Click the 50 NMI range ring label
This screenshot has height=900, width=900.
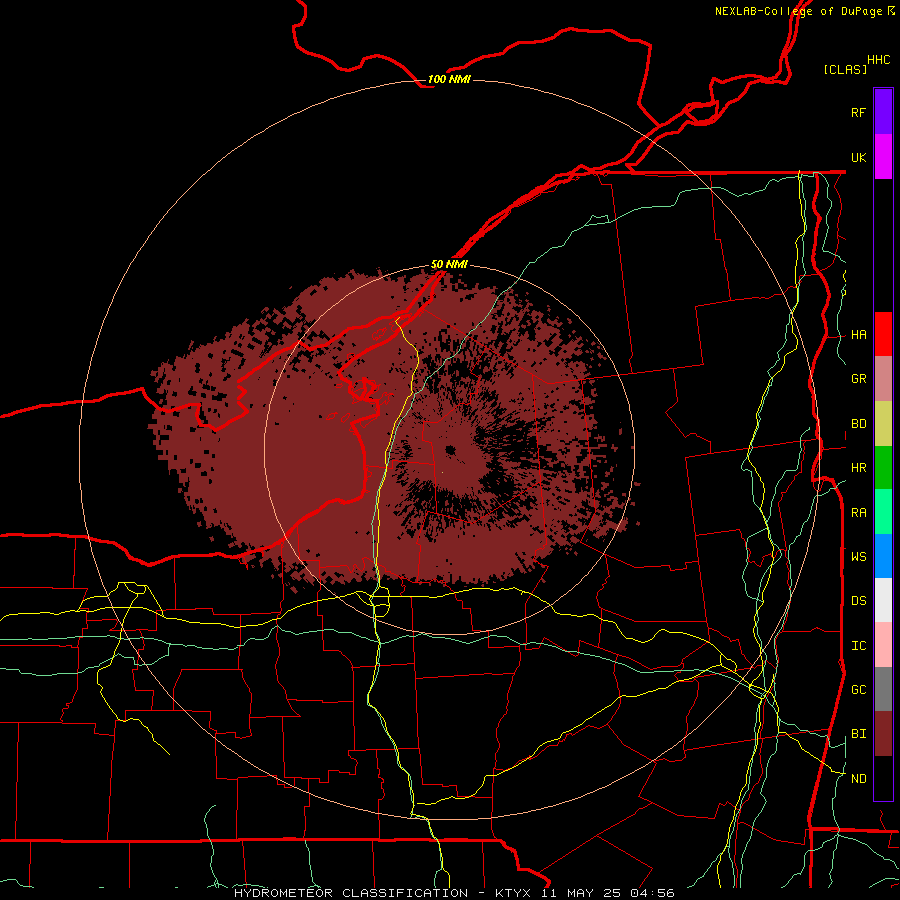(449, 264)
